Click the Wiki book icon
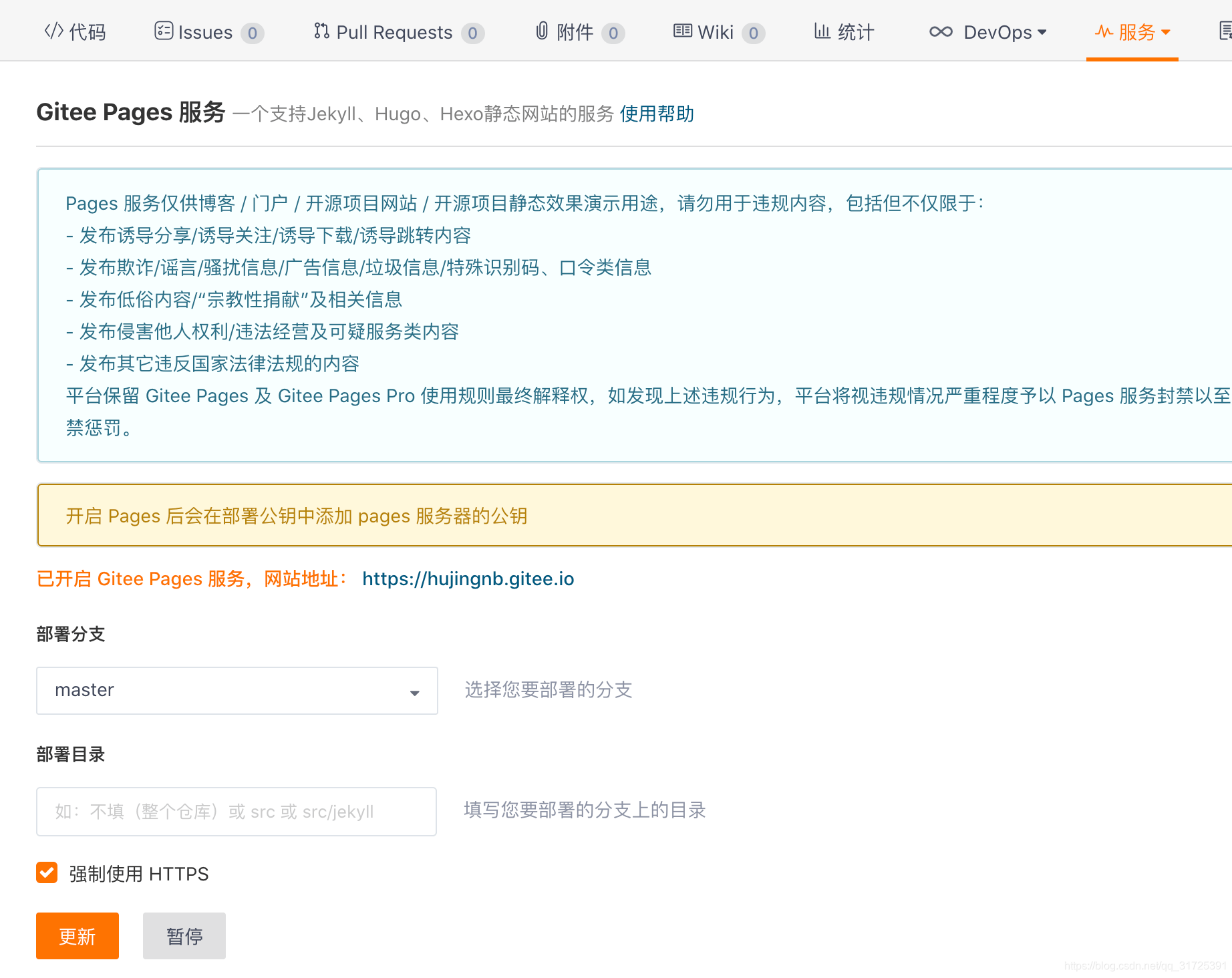Viewport: 1232px width, 978px height. tap(682, 31)
